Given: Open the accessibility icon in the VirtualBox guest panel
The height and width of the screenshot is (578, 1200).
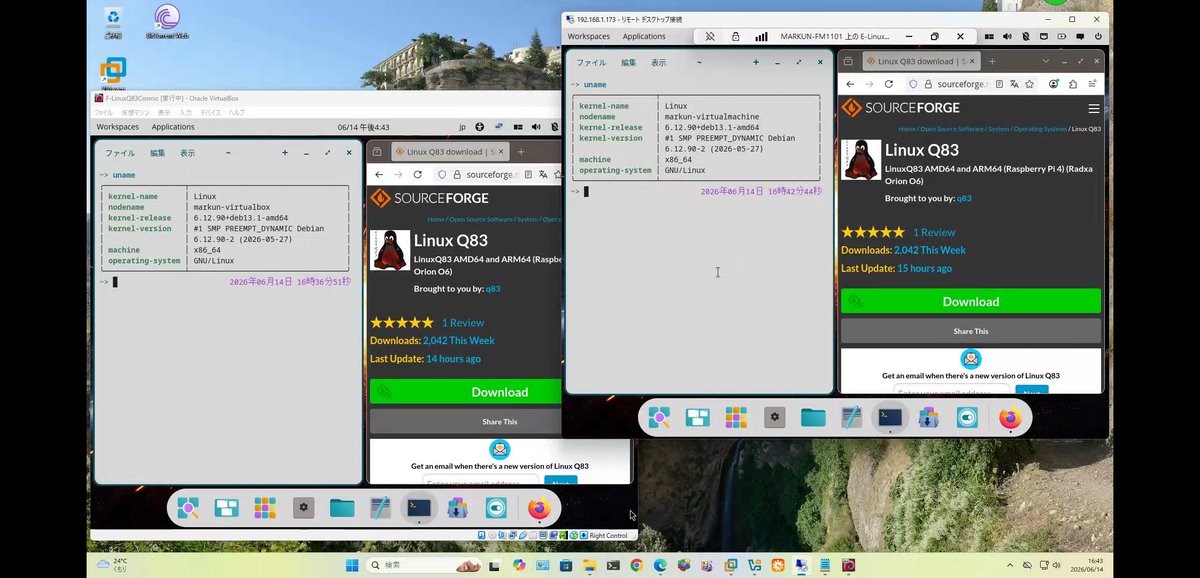Looking at the screenshot, I should pyautogui.click(x=480, y=127).
